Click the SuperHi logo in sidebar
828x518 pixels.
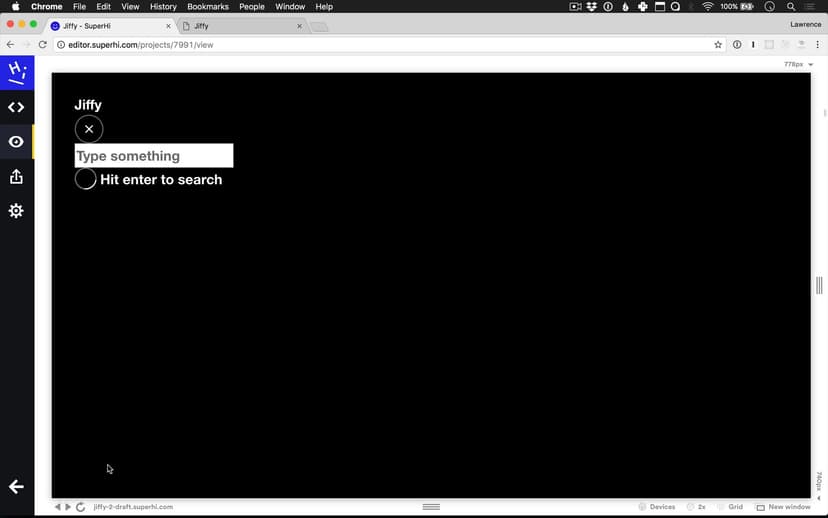tap(16, 72)
